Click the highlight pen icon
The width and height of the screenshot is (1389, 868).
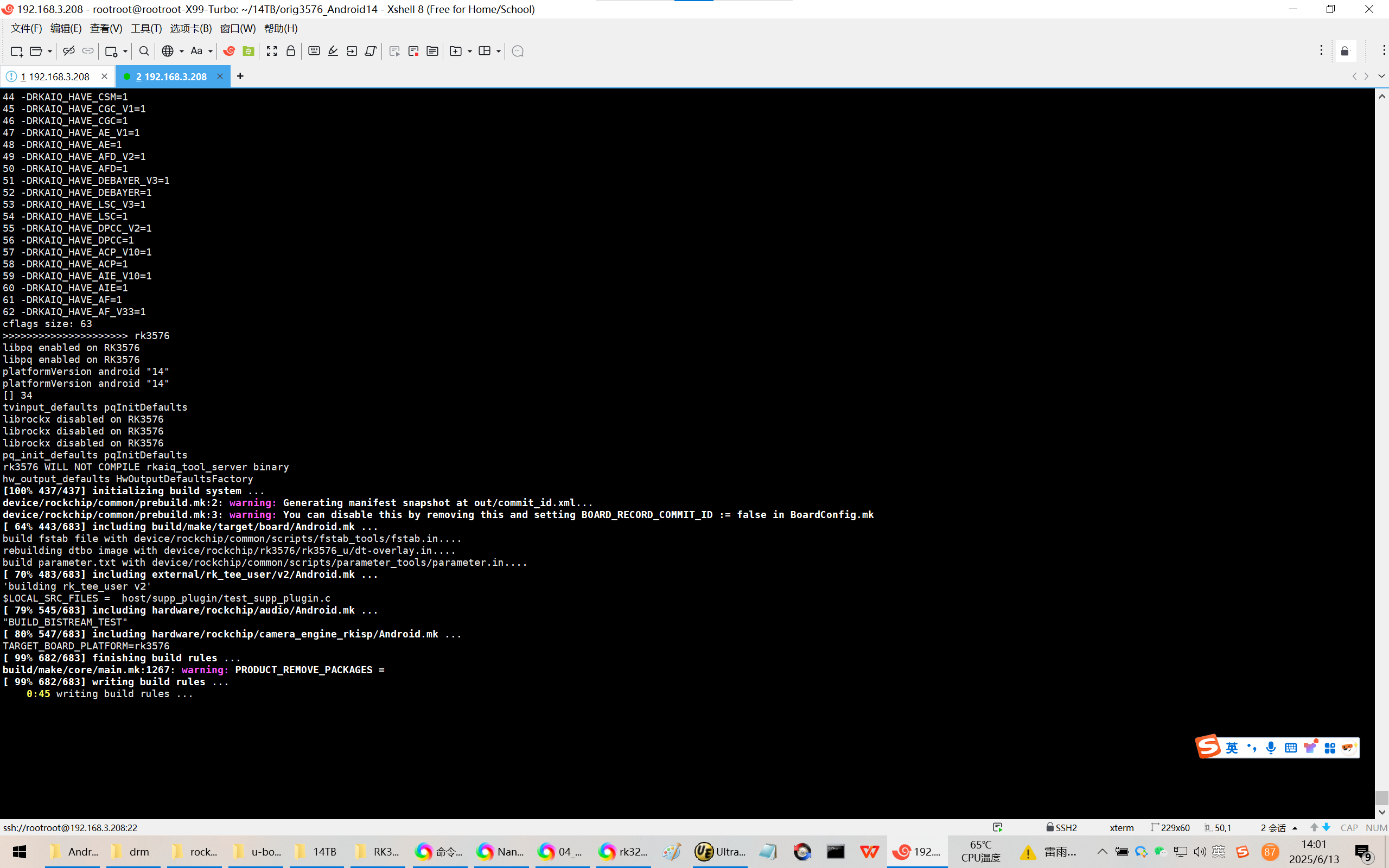click(333, 51)
